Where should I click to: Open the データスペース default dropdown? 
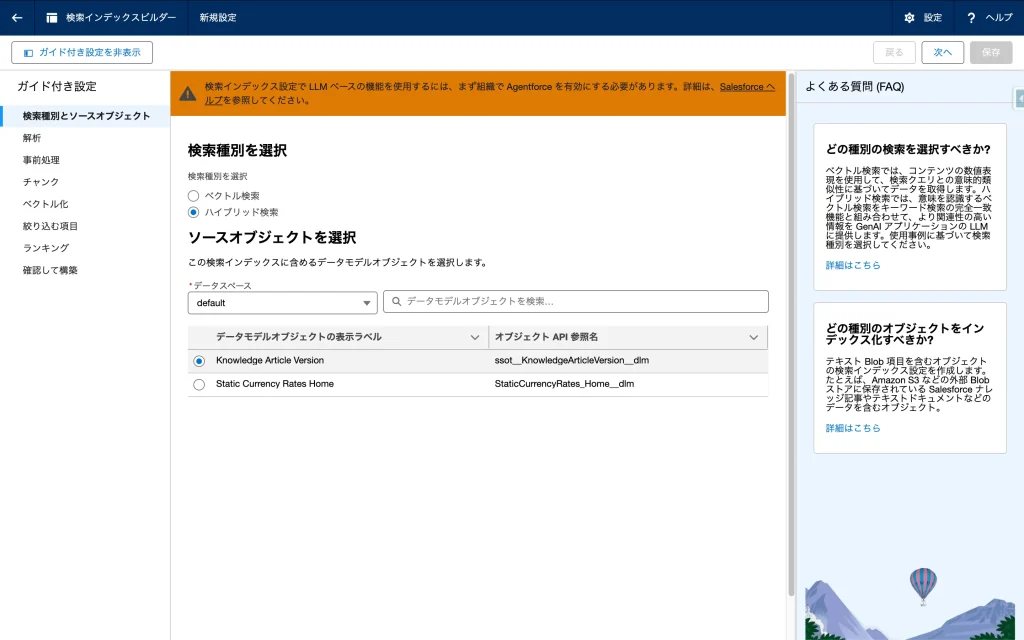tap(282, 302)
